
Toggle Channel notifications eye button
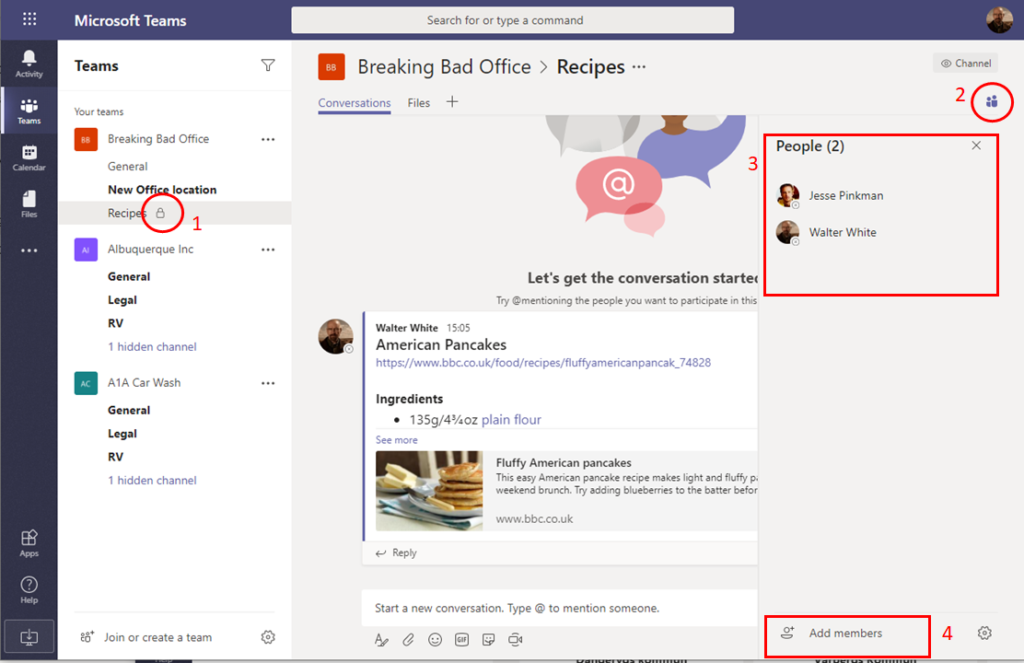point(965,63)
